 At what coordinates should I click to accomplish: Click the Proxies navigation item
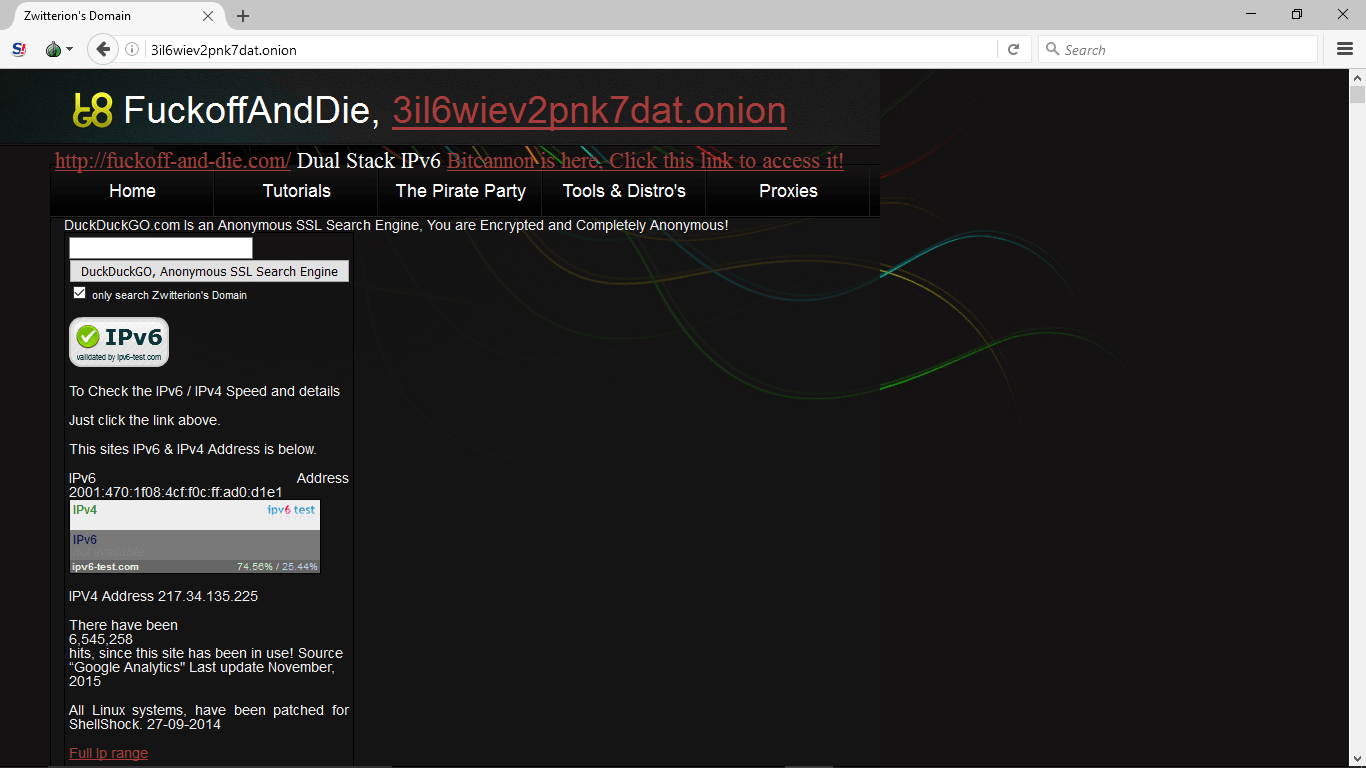point(788,191)
